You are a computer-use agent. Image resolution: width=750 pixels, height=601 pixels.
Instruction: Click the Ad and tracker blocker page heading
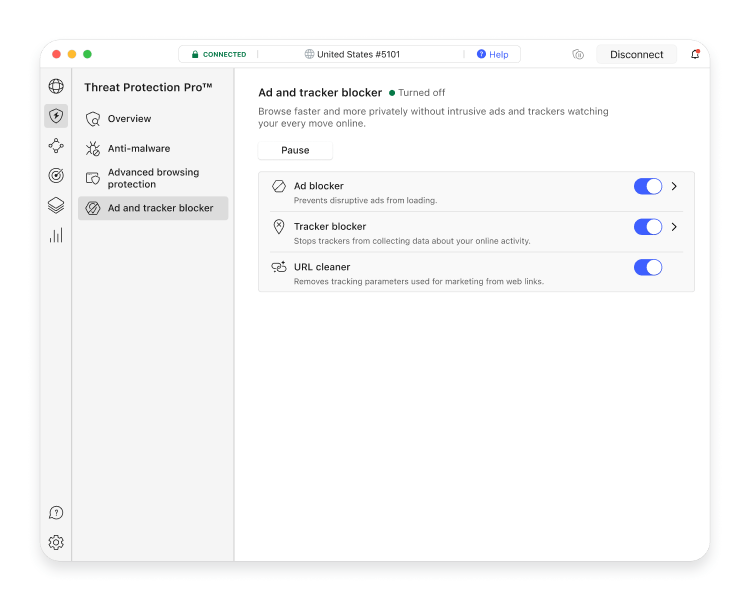pyautogui.click(x=320, y=92)
